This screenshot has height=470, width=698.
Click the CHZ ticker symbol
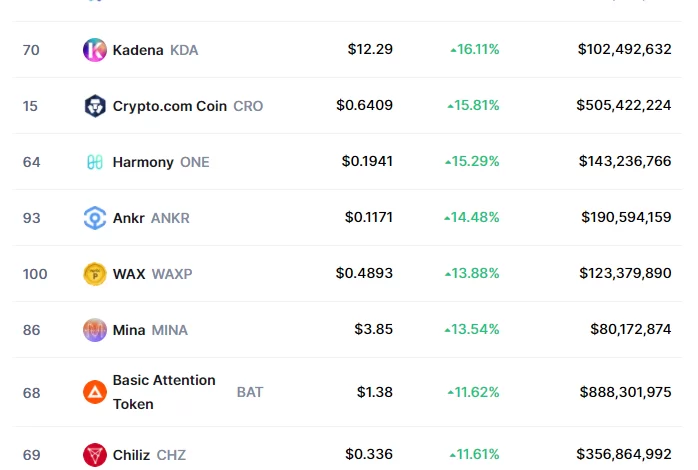[171, 455]
